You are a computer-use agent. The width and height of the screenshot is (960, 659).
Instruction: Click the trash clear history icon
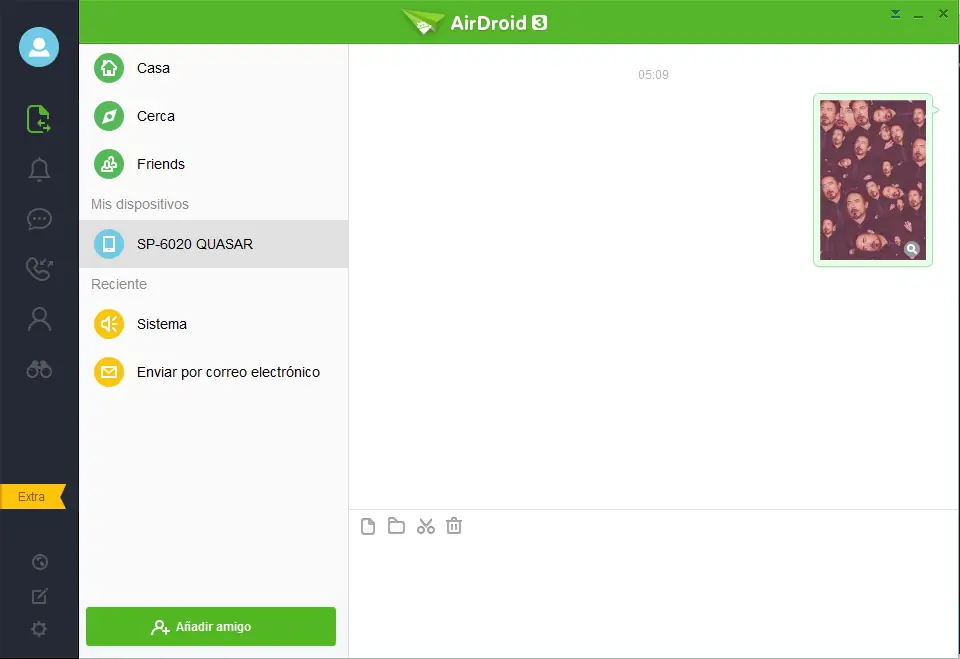pyautogui.click(x=454, y=525)
